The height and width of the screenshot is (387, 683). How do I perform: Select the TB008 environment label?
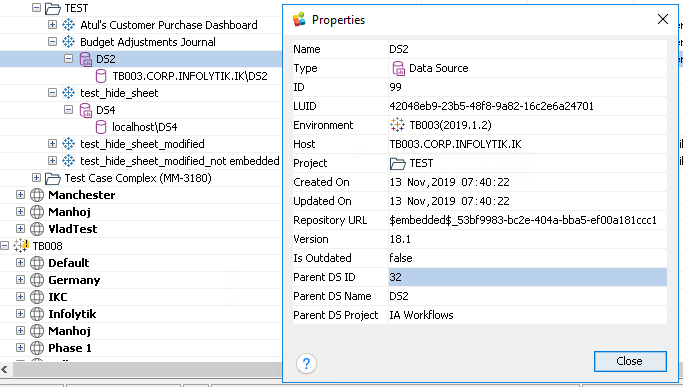[x=47, y=246]
